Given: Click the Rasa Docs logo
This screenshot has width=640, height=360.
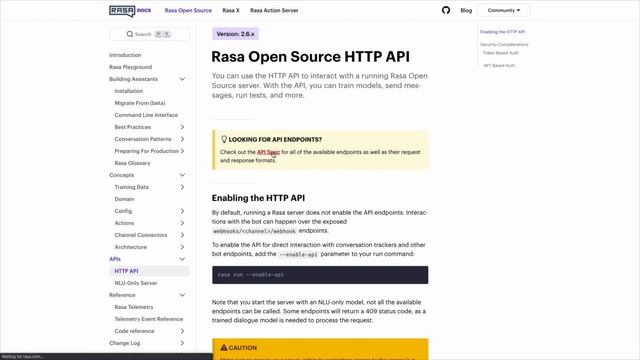Looking at the screenshot, I should pos(130,11).
